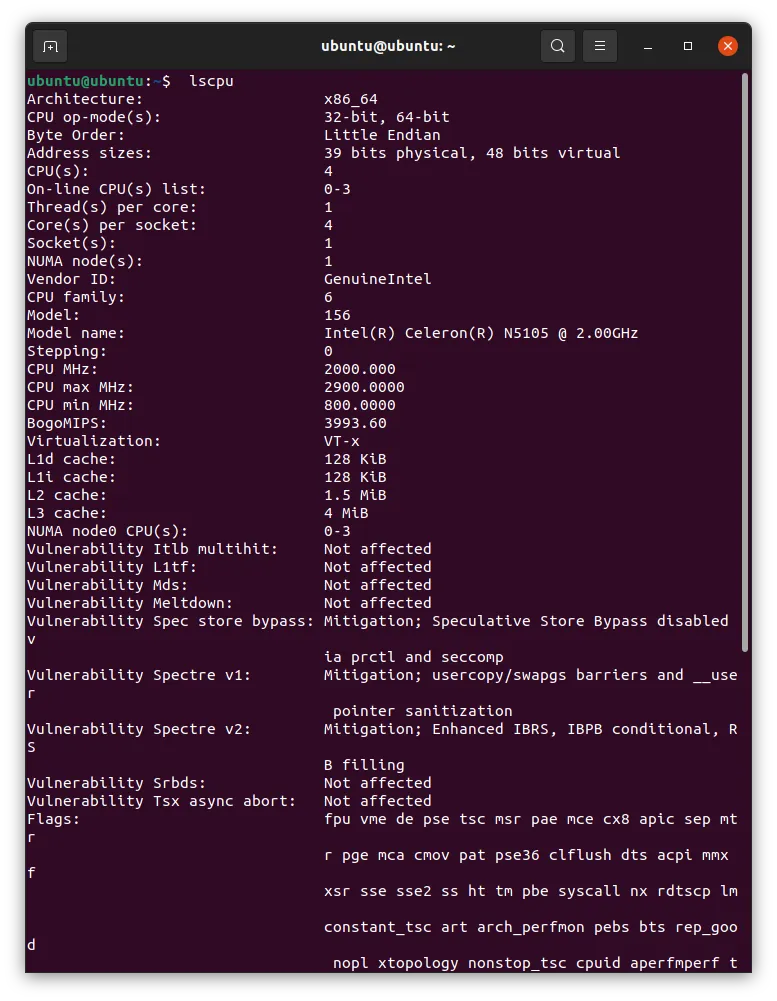Minimize the terminal window
The image size is (777, 1001).
click(x=647, y=46)
